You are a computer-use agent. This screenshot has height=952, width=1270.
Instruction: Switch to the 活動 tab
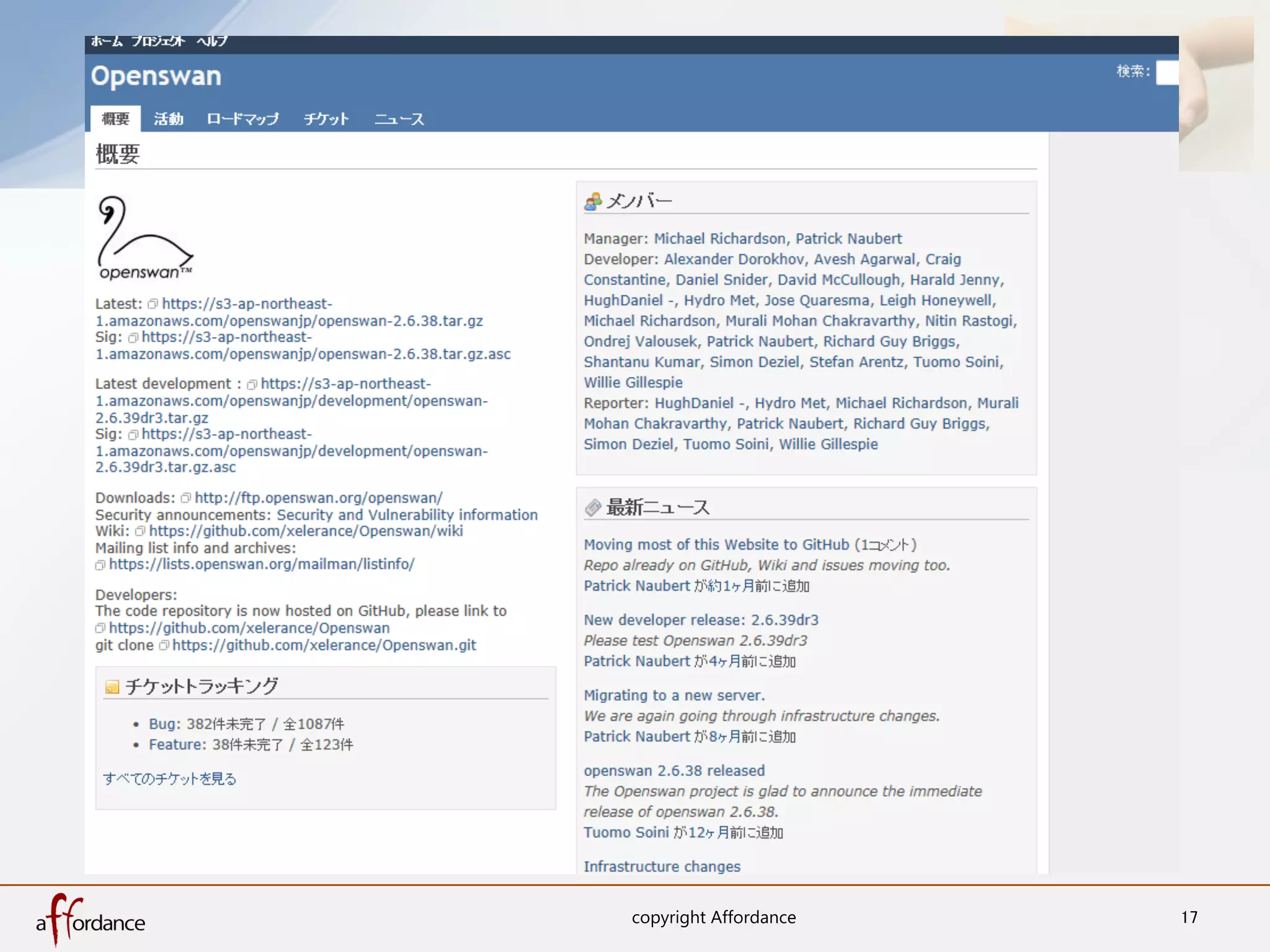168,118
